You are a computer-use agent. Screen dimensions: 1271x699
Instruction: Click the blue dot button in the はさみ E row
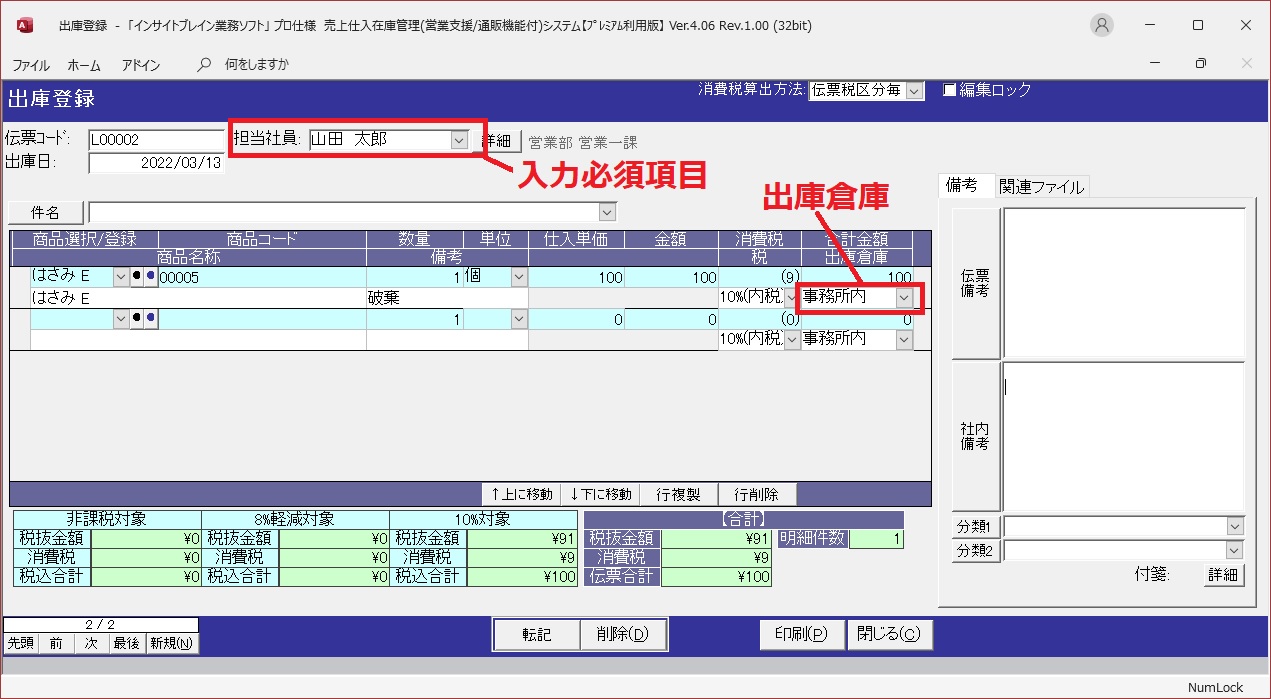click(150, 277)
